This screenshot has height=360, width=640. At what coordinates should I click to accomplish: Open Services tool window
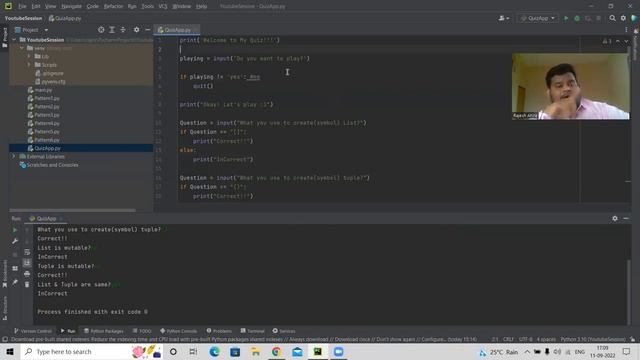coord(284,331)
